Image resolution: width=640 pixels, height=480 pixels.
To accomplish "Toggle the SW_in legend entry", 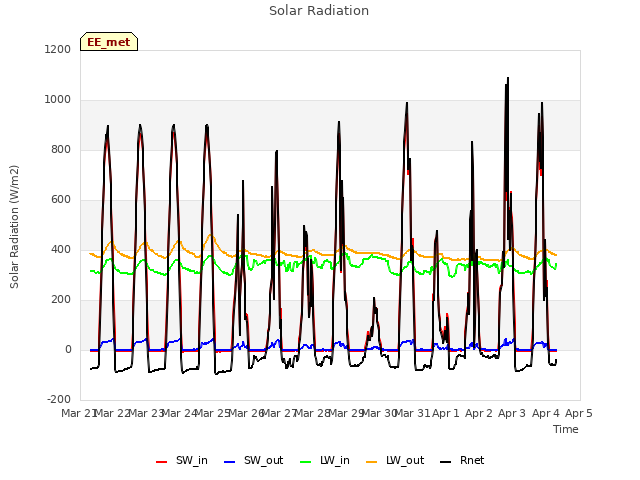I will click(x=182, y=461).
